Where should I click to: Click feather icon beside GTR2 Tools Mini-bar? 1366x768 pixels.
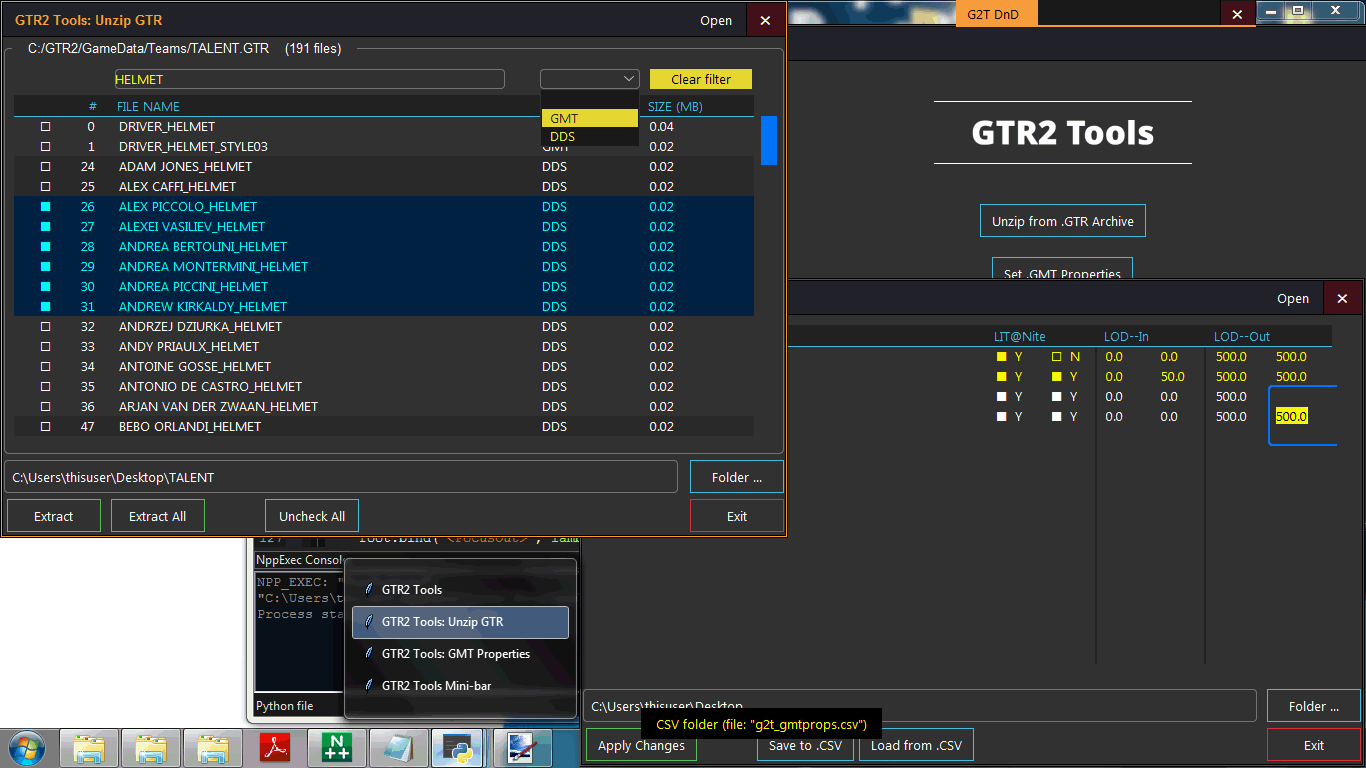pyautogui.click(x=368, y=686)
